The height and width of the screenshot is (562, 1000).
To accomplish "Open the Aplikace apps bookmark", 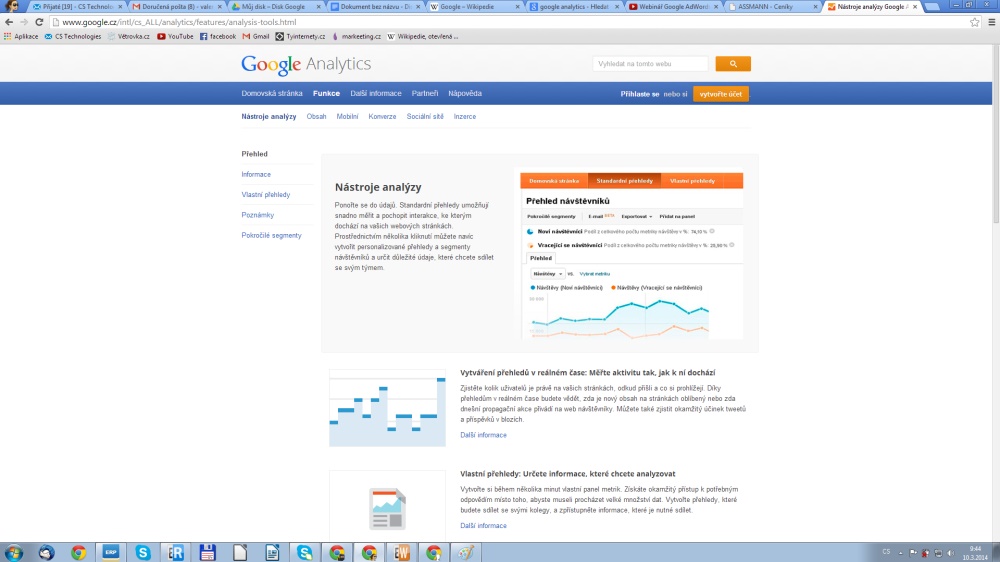I will point(21,36).
